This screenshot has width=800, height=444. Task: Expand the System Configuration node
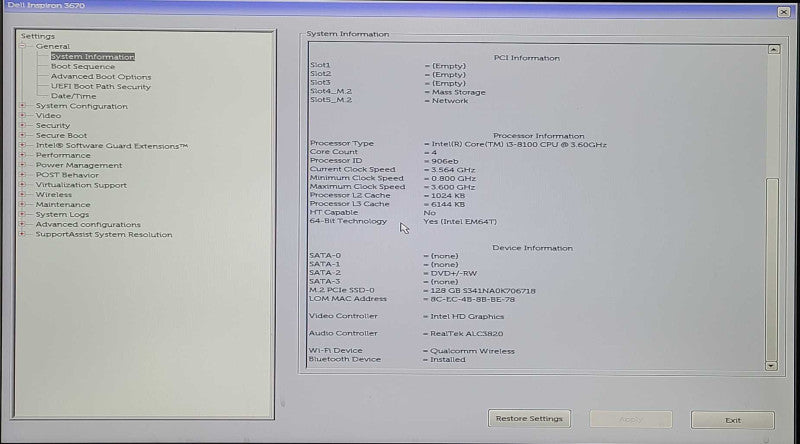[x=22, y=106]
